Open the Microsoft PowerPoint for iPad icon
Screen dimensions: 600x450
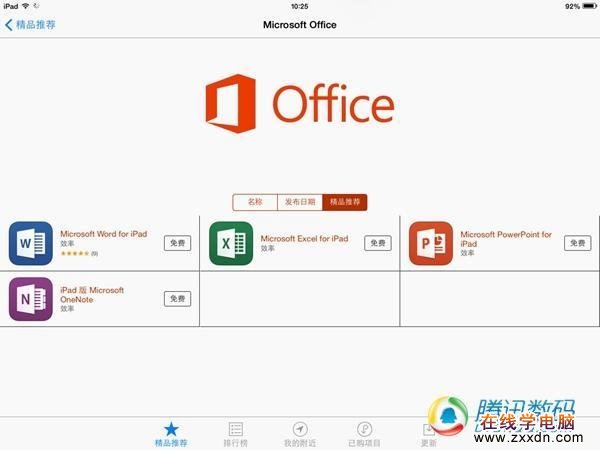pyautogui.click(x=431, y=243)
